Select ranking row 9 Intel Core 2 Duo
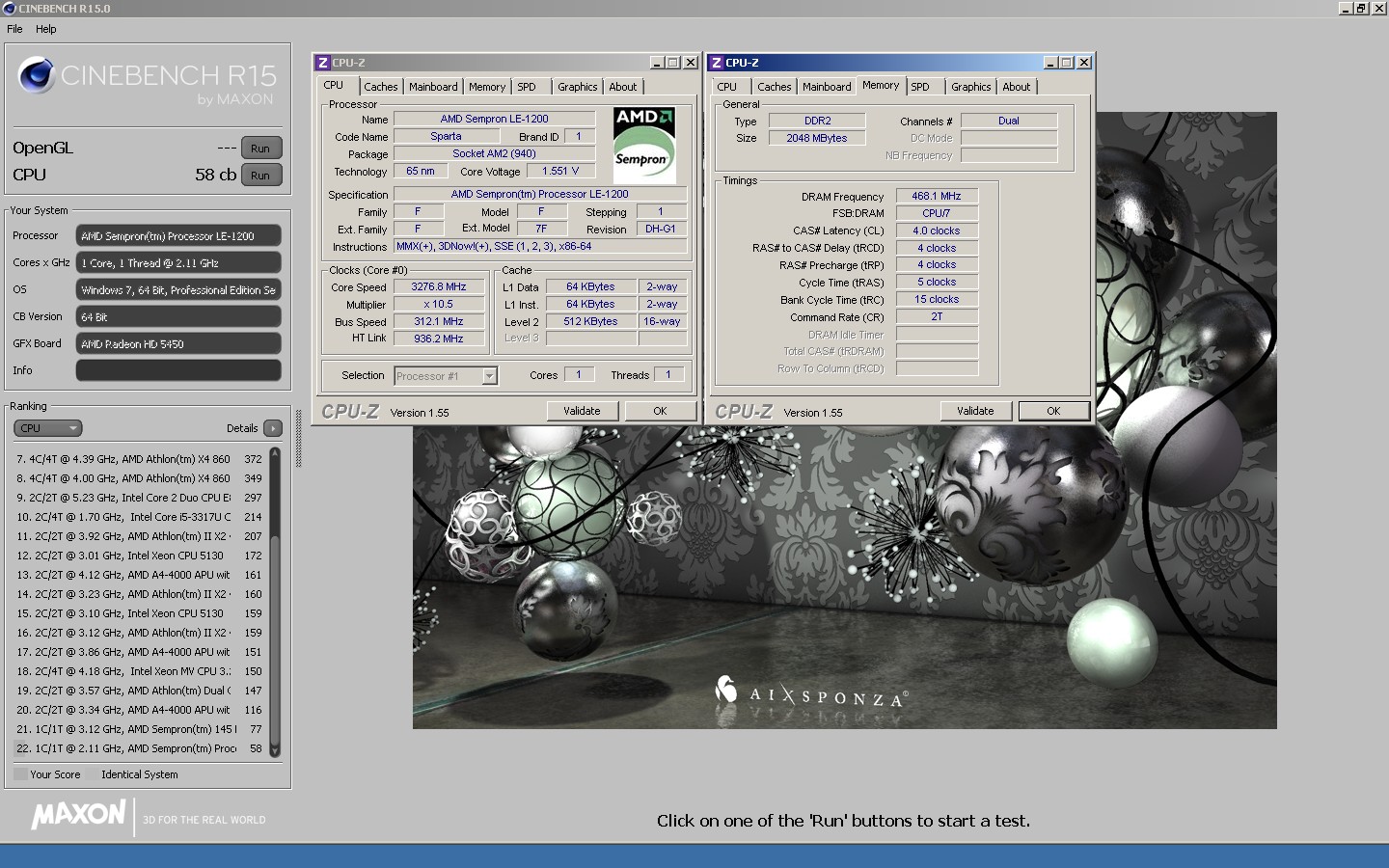Viewport: 1389px width, 868px height. (x=140, y=498)
